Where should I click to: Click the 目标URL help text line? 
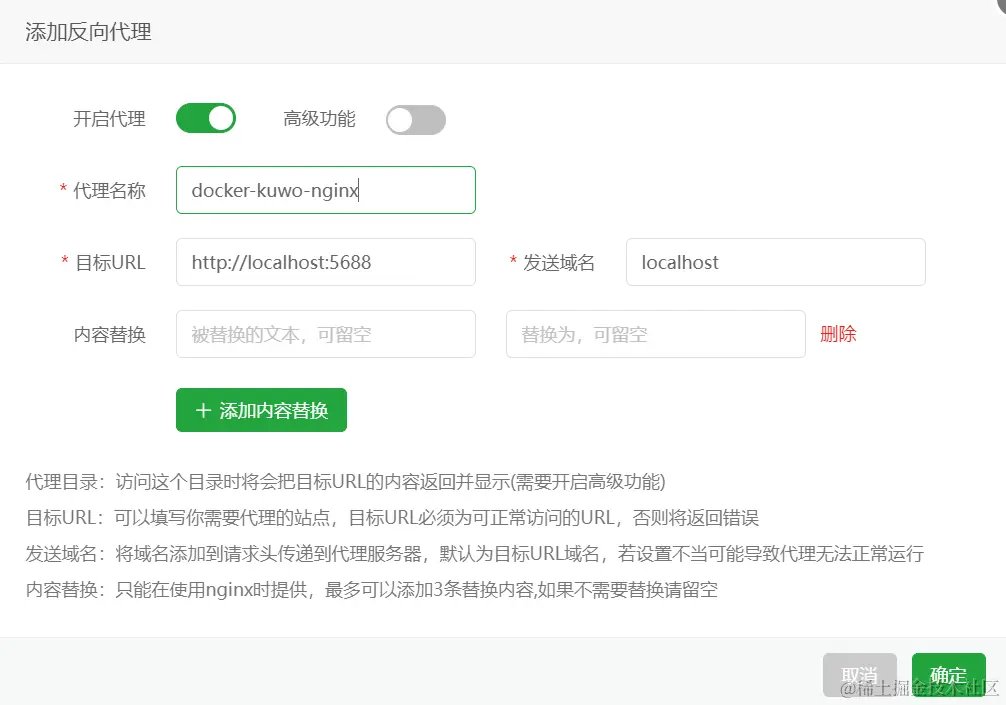[392, 518]
